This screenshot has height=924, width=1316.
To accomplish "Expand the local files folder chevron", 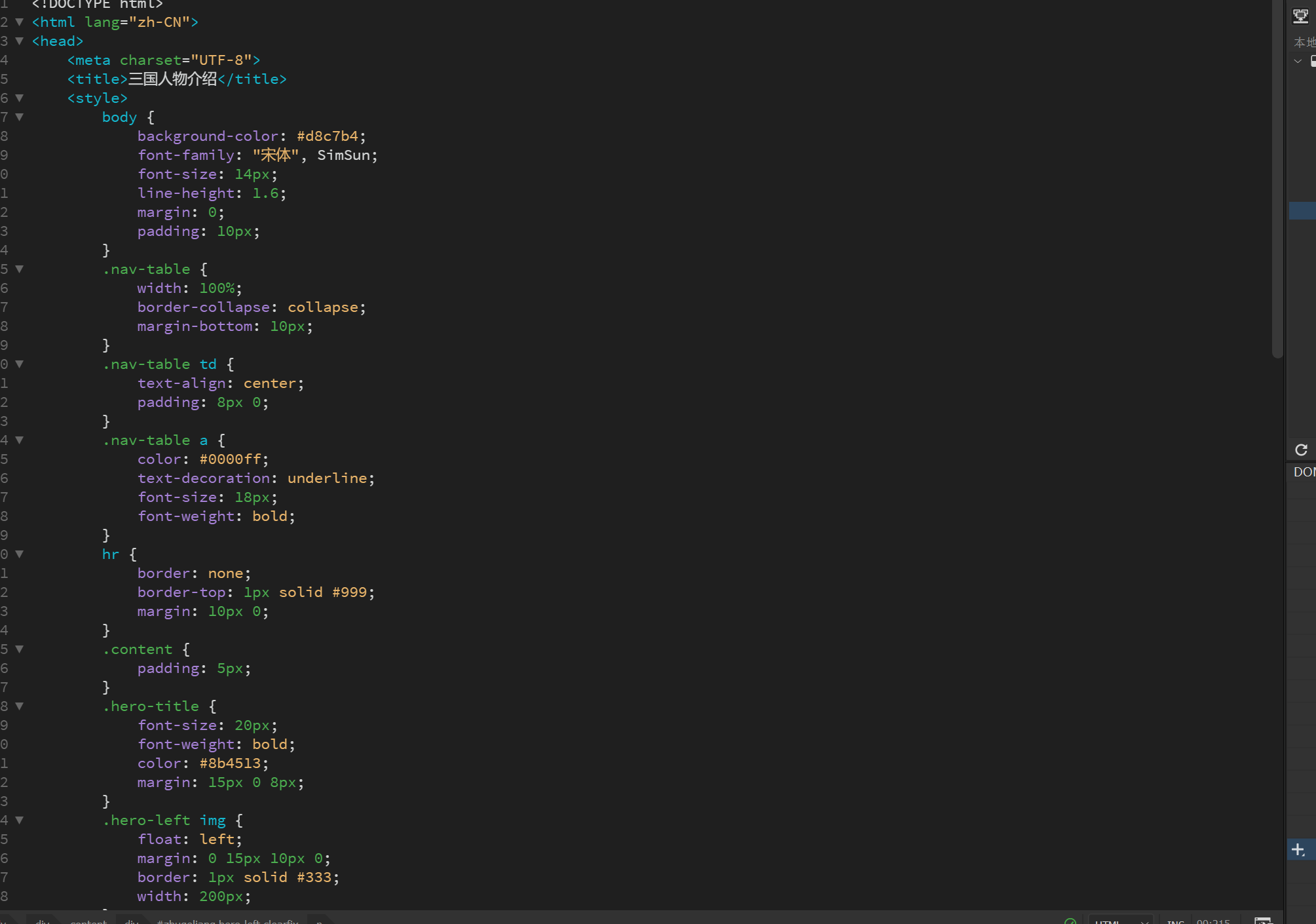I will point(1298,61).
